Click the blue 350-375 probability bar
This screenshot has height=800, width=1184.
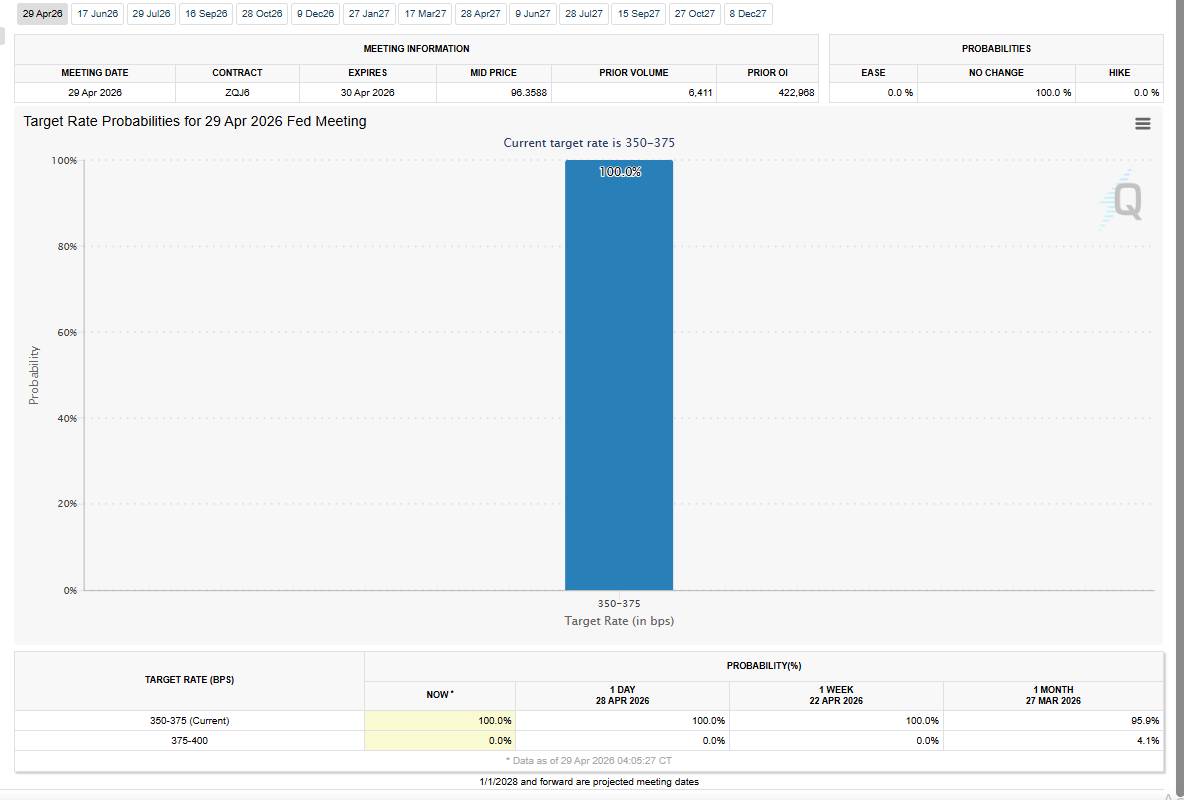point(618,375)
